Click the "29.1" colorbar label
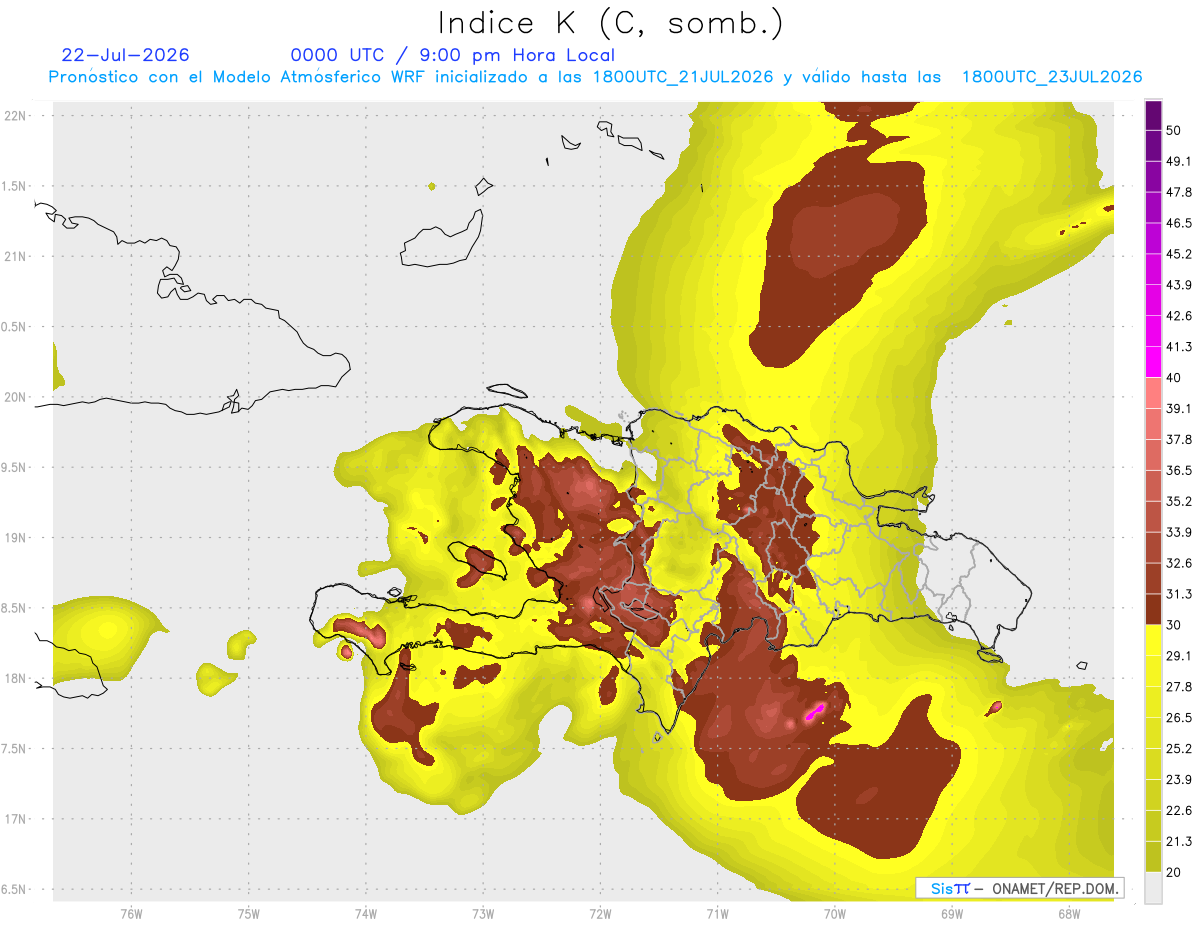The width and height of the screenshot is (1200, 927). pyautogui.click(x=1180, y=655)
